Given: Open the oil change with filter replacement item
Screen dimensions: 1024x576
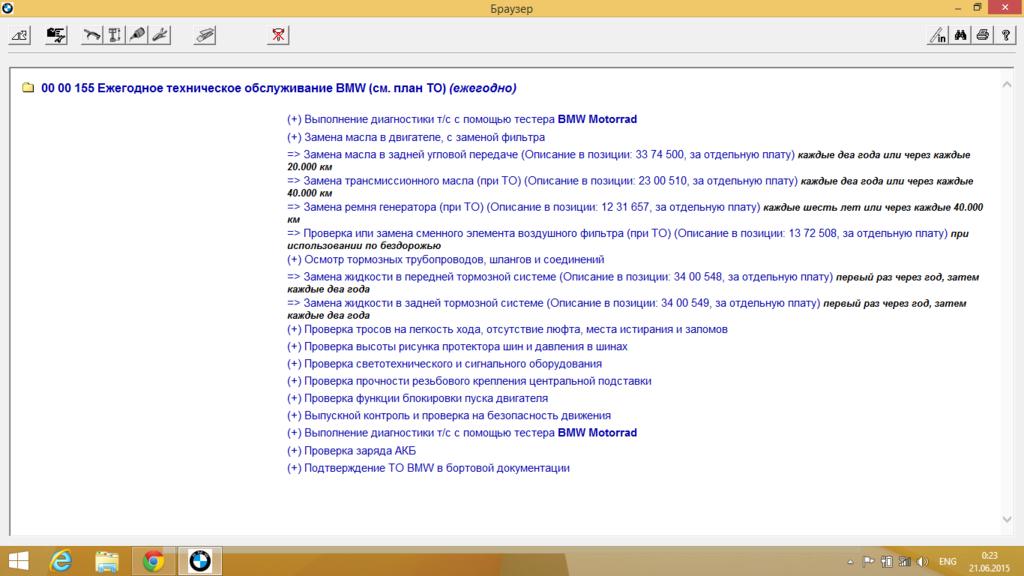Looking at the screenshot, I should (415, 137).
